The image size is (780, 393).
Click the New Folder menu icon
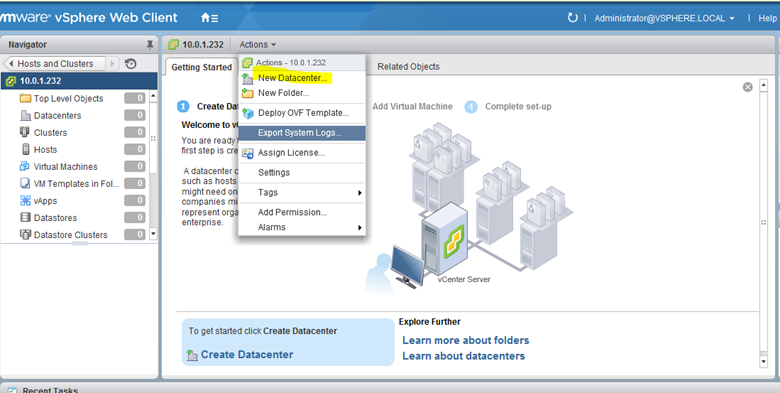(248, 93)
